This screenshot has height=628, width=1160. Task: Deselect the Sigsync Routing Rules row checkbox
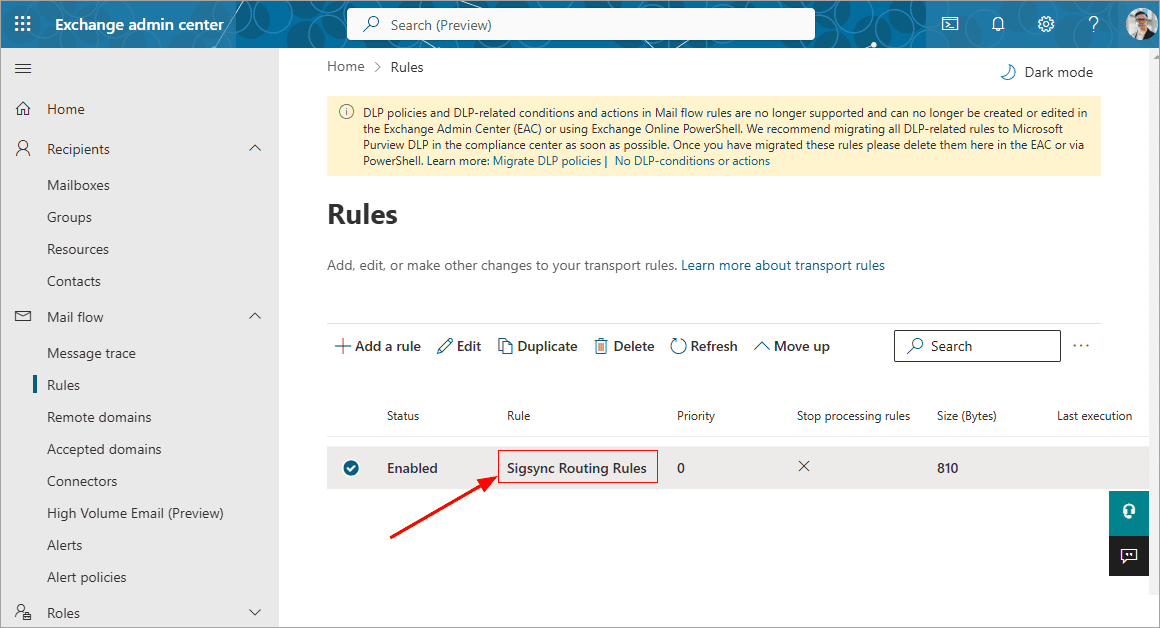tap(351, 467)
